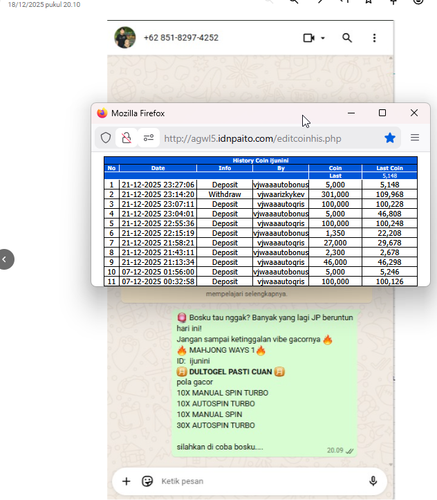Image resolution: width=437 pixels, height=500 pixels.
Task: Open emoji sticker picker
Action: click(x=147, y=481)
